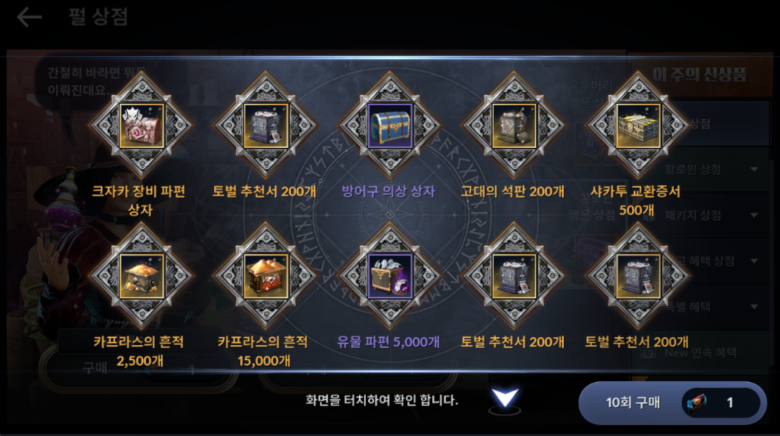The image size is (780, 436).
Task: Tap the top-row 토벌 추천서 200개 icon
Action: click(x=266, y=125)
